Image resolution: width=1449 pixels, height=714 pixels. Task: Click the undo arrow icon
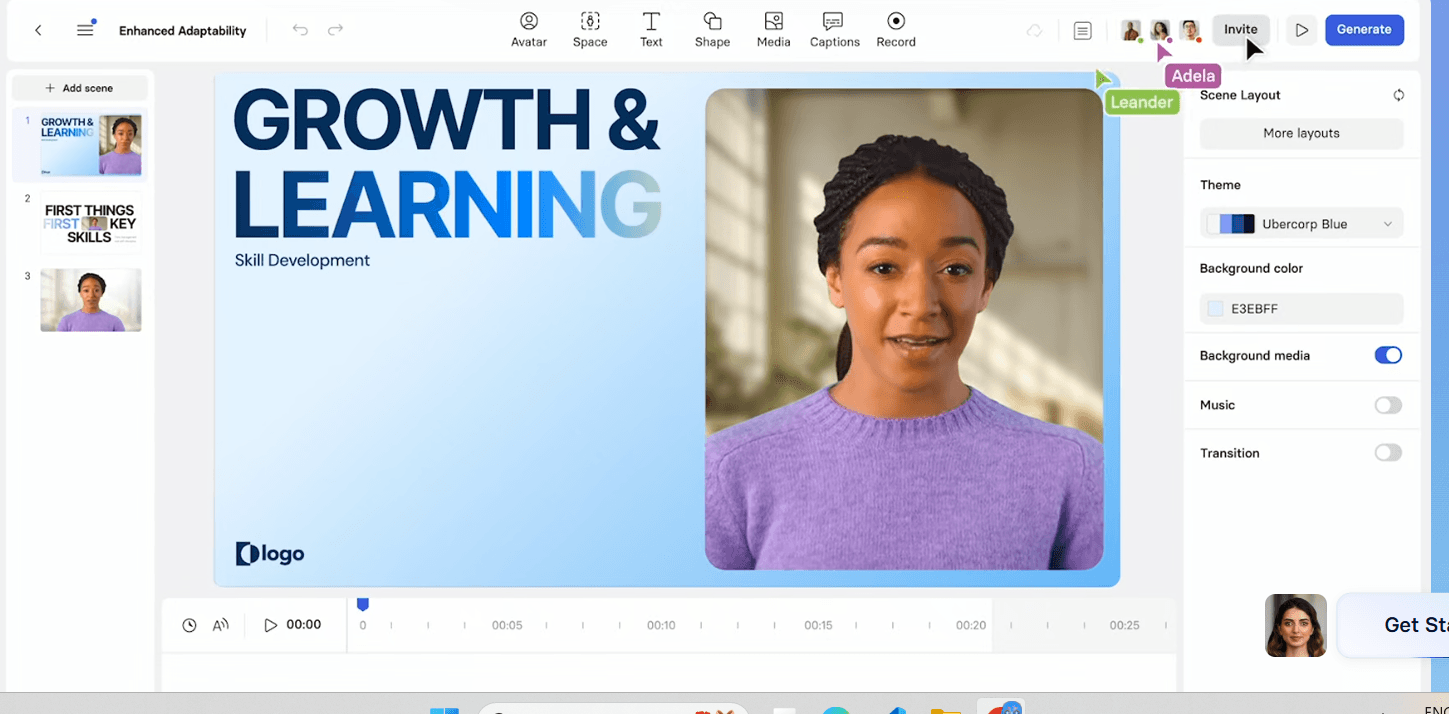(300, 30)
